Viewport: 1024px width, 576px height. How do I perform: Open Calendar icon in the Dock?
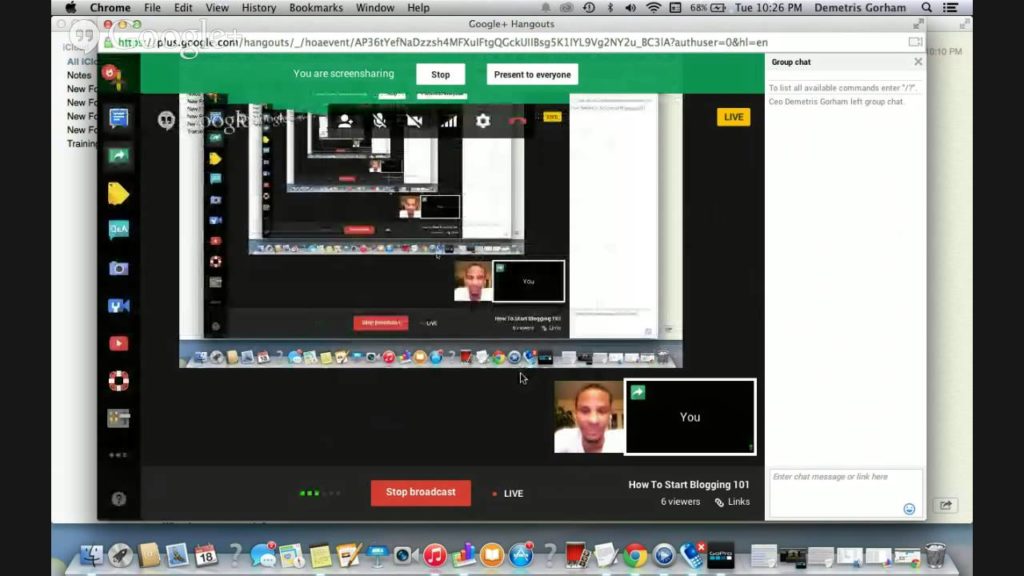tap(206, 555)
